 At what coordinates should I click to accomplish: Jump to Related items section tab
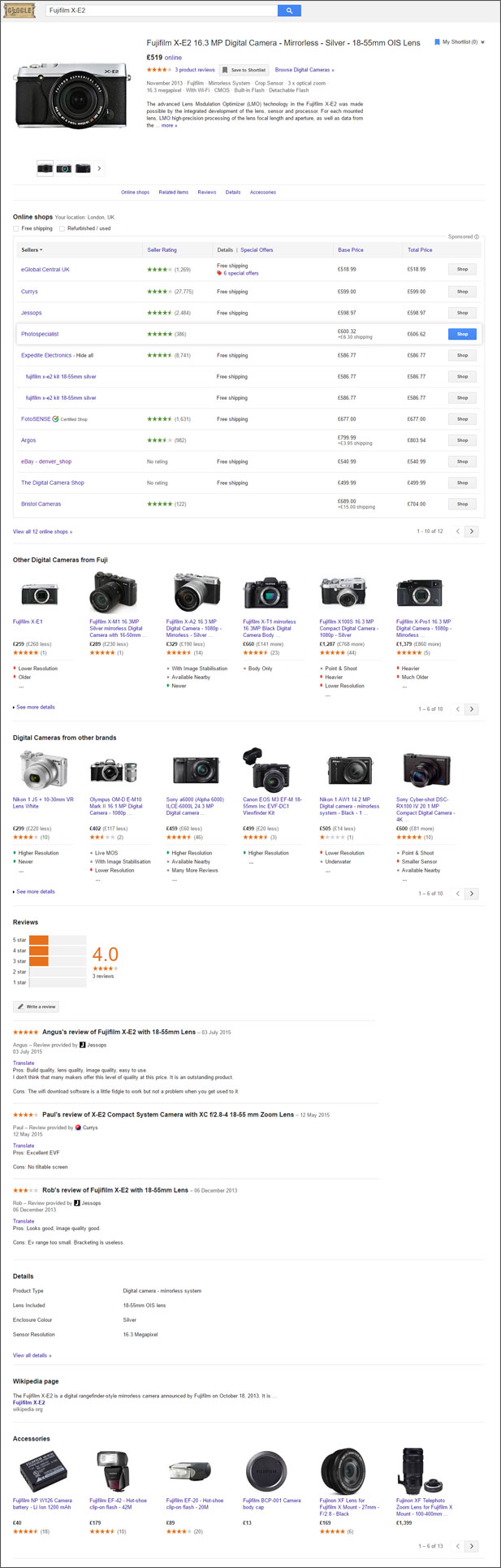[x=173, y=193]
